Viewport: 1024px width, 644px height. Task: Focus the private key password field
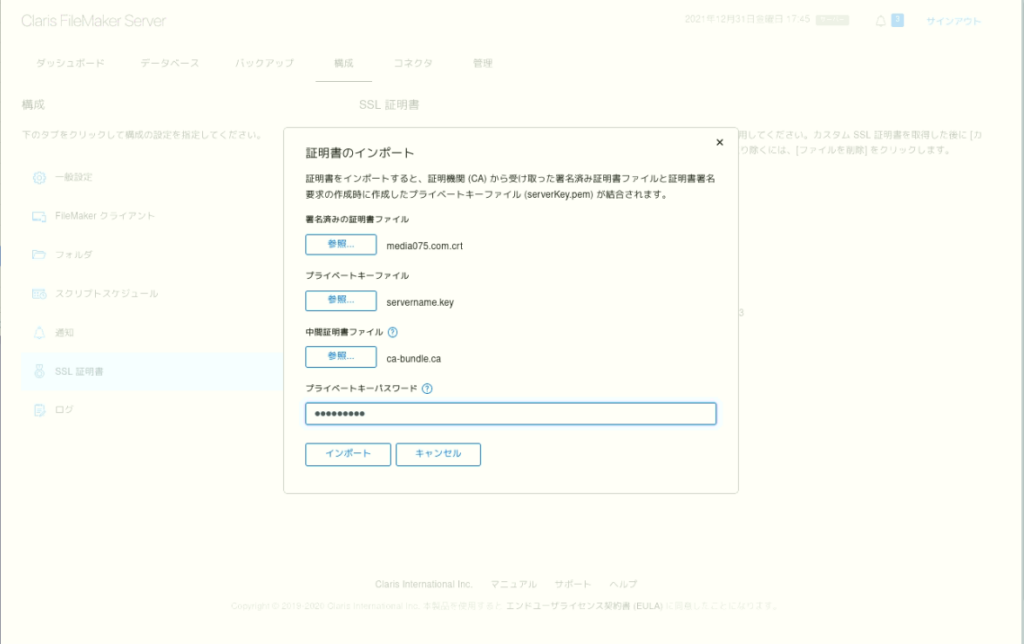[x=511, y=413]
